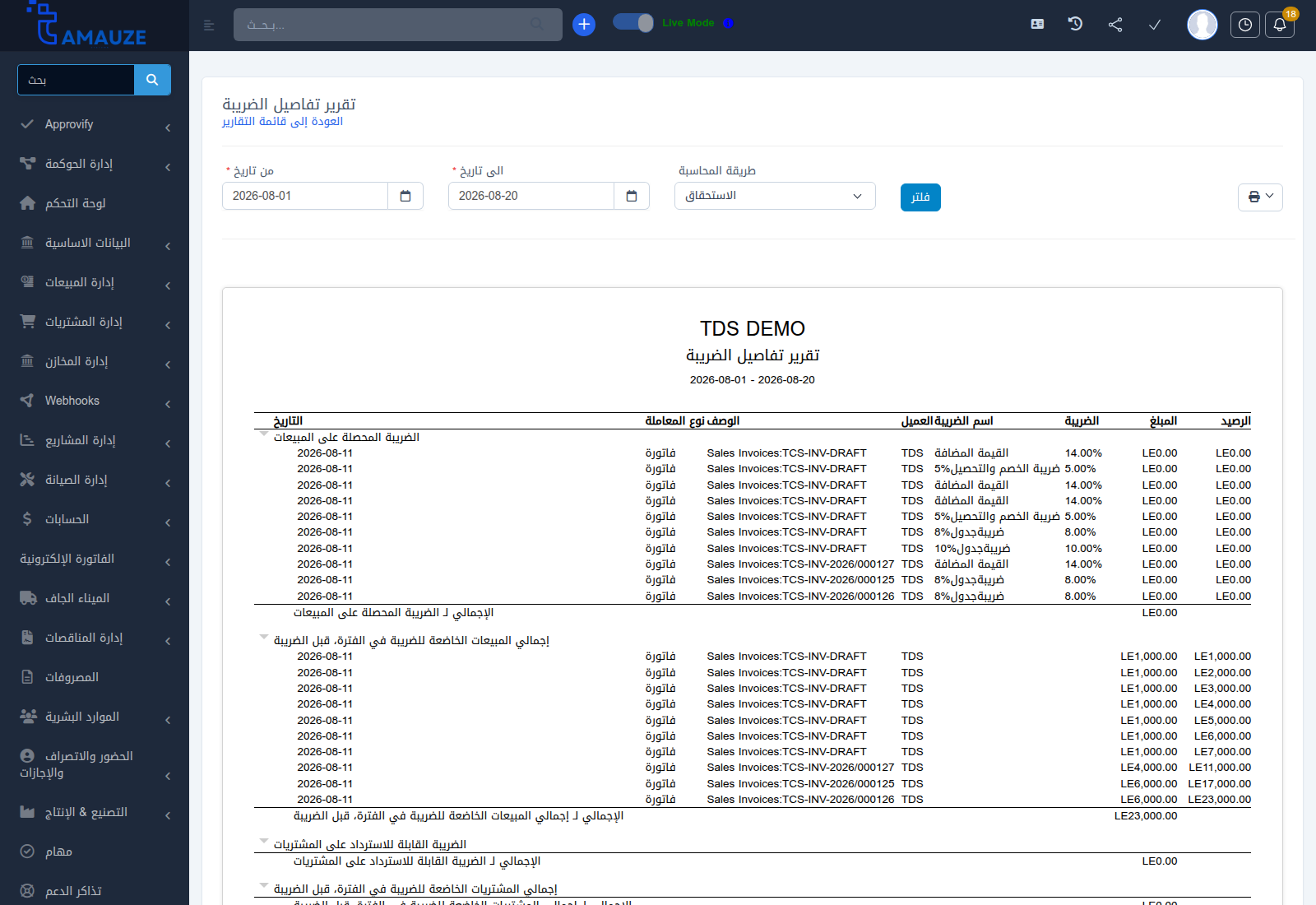Image resolution: width=1316 pixels, height=905 pixels.
Task: Collapse إجمالي المبيعات الخاضعة للضريبة section triangle
Action: (x=264, y=637)
